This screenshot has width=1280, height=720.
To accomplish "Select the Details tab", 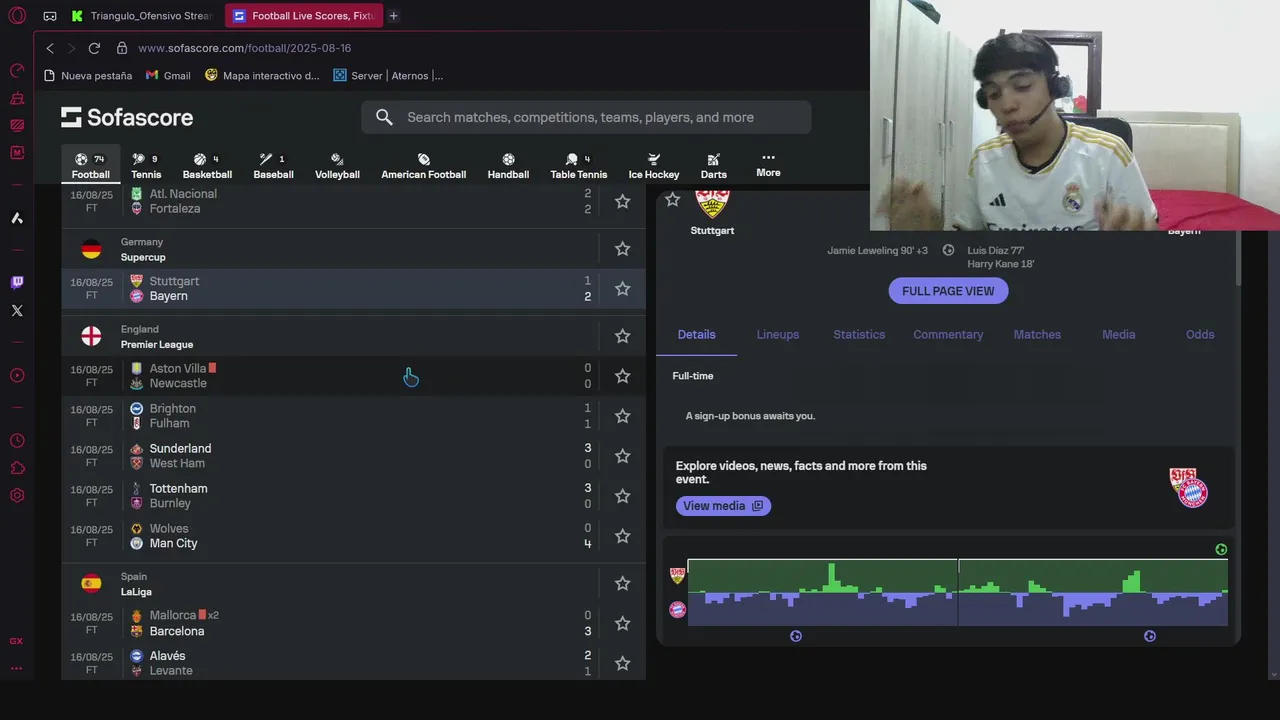I will coord(696,334).
